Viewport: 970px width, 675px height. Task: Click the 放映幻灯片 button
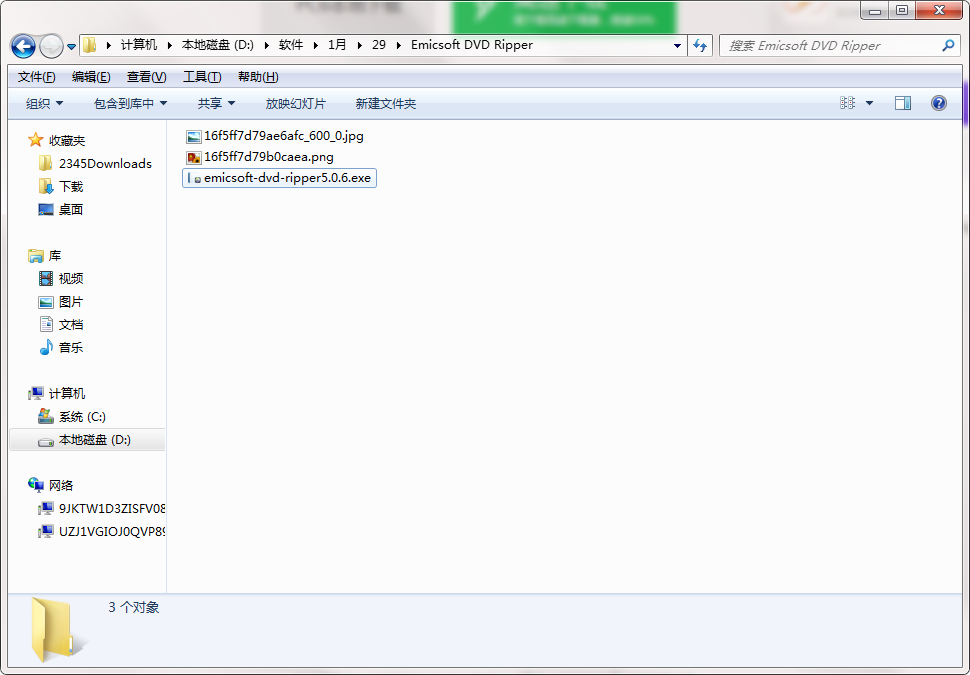[x=296, y=103]
